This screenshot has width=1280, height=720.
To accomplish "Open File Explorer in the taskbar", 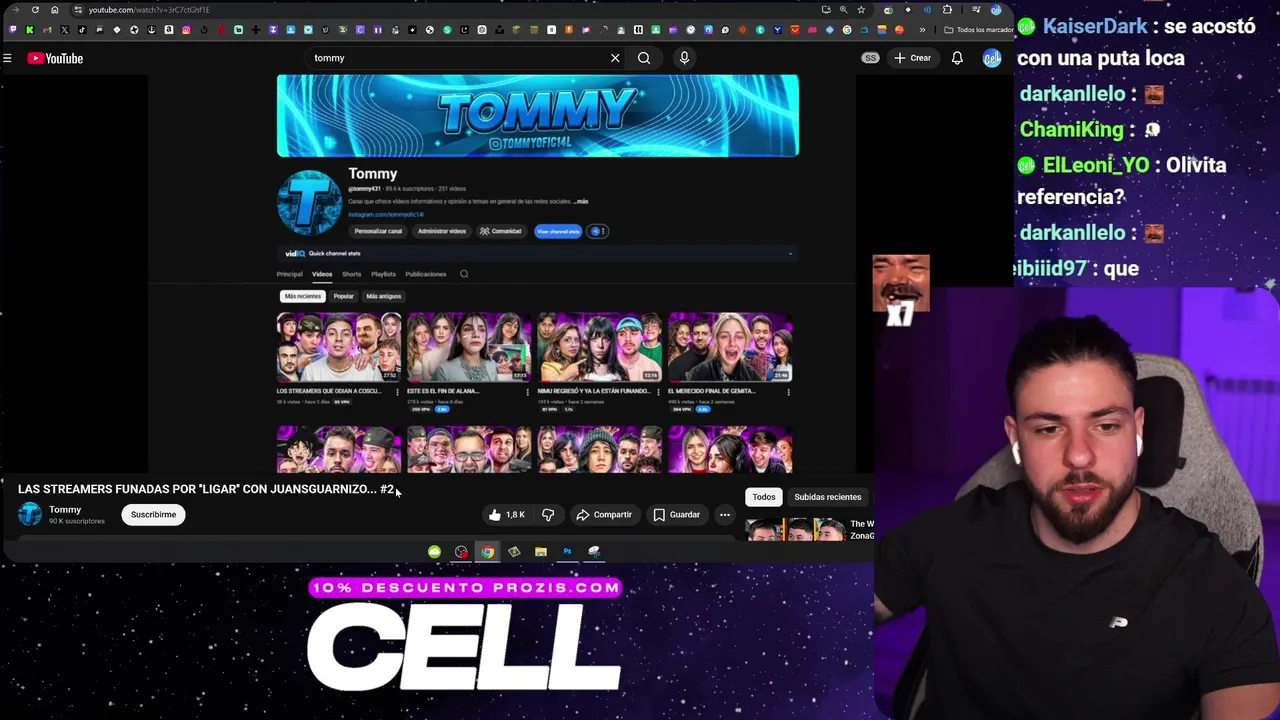I will point(540,552).
